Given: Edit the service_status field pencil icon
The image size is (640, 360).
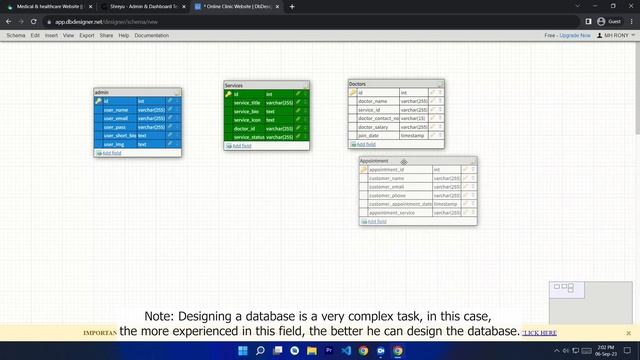Looking at the screenshot, I should coord(298,136).
